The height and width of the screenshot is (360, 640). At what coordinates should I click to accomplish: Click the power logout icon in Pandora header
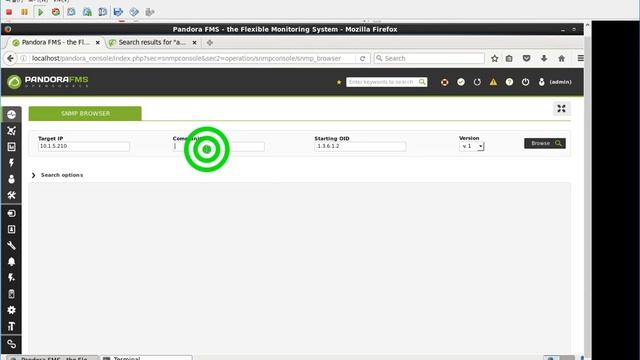525,82
